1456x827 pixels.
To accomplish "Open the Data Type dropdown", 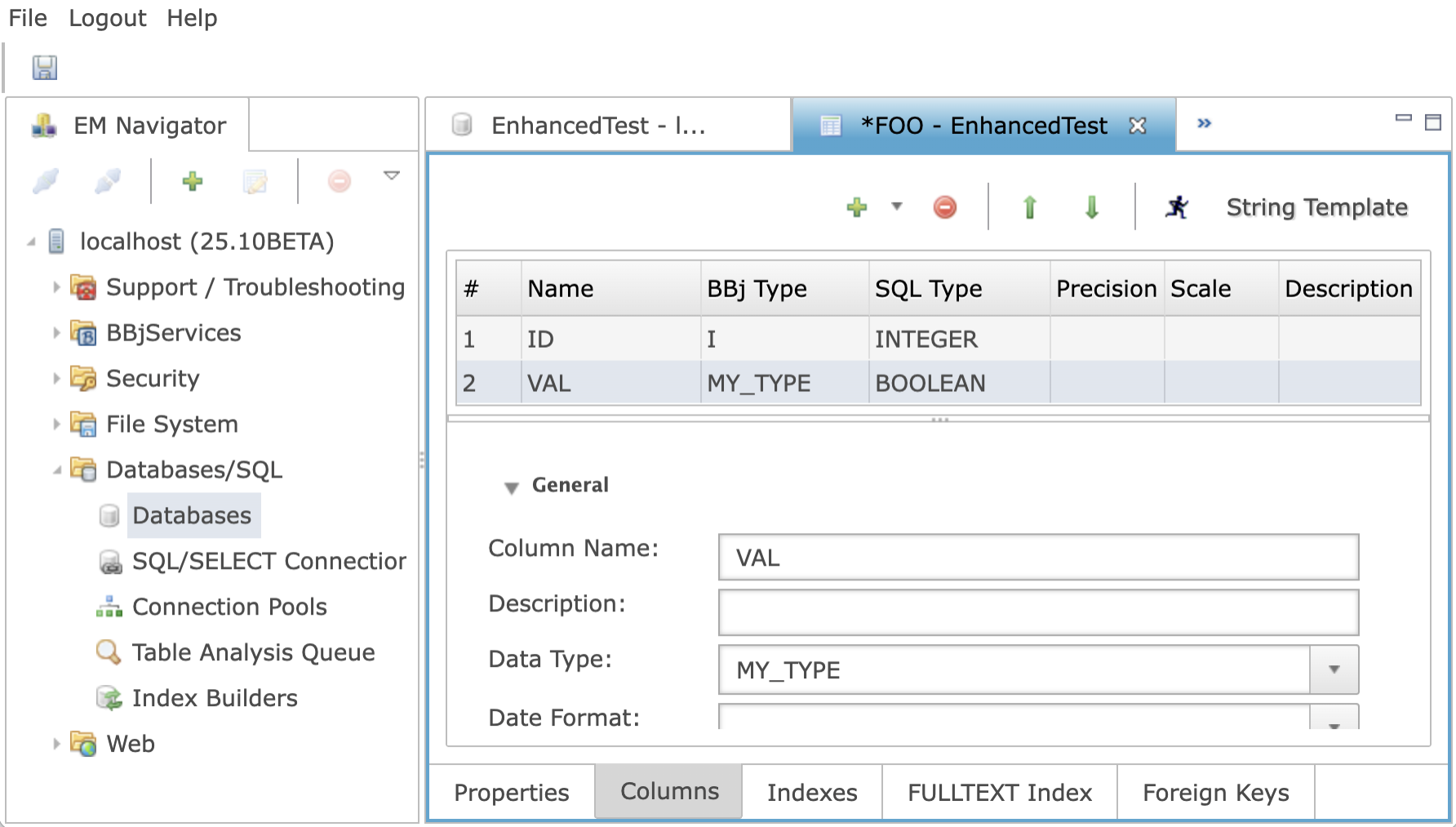I will click(x=1334, y=669).
